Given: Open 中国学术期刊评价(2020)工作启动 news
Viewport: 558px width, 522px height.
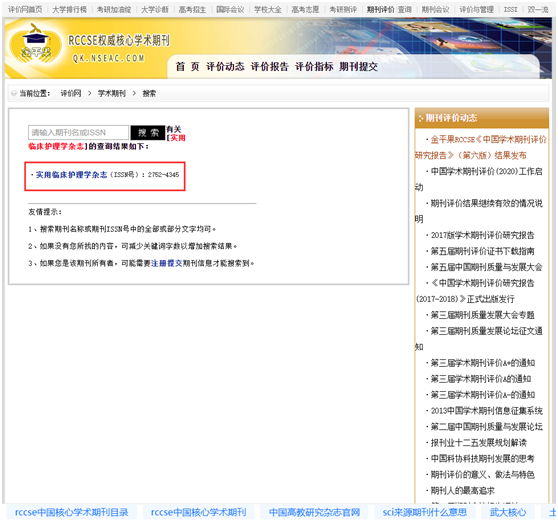Looking at the screenshot, I should (479, 179).
